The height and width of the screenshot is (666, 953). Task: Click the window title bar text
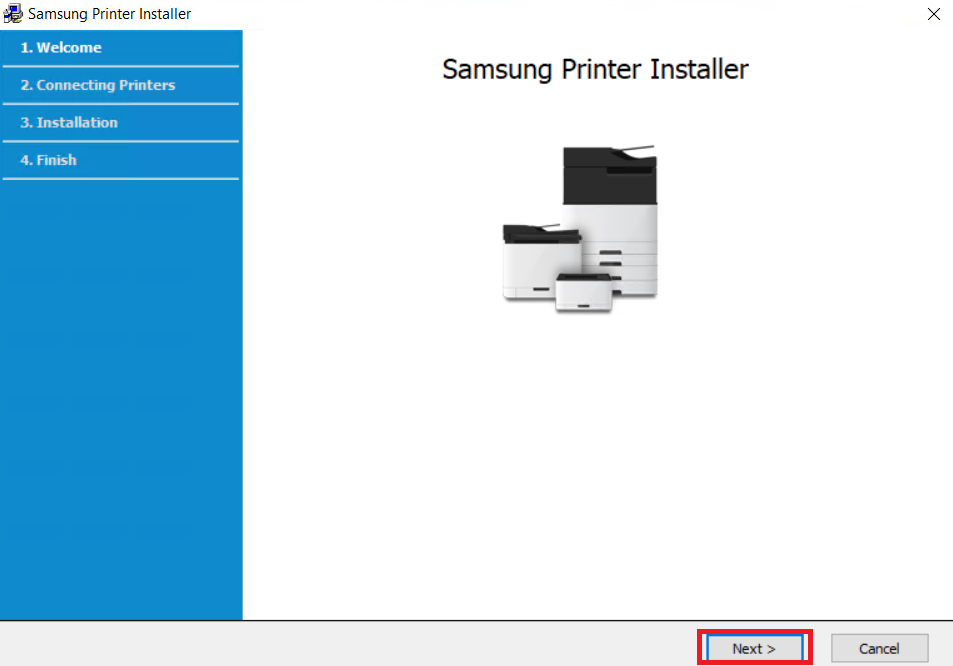[x=109, y=14]
